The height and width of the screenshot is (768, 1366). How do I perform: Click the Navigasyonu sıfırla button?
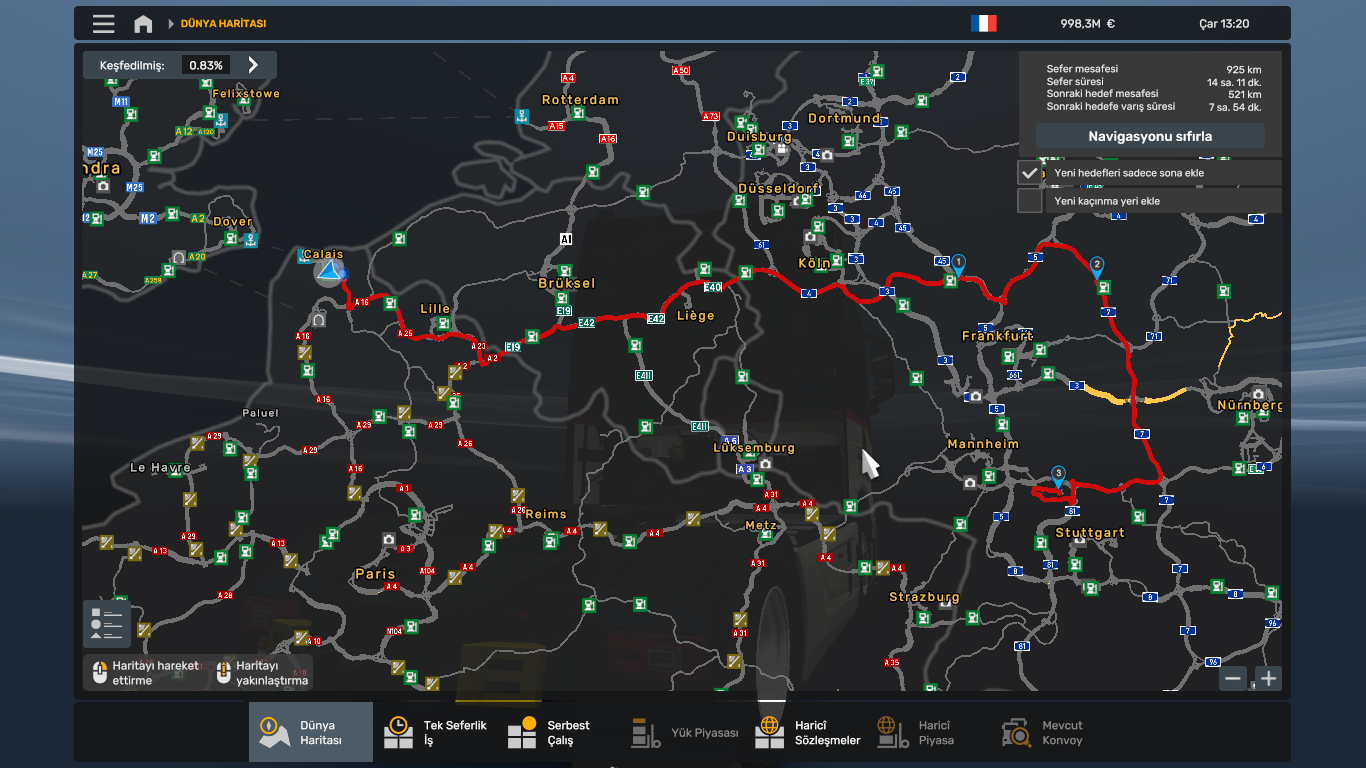coord(1150,136)
